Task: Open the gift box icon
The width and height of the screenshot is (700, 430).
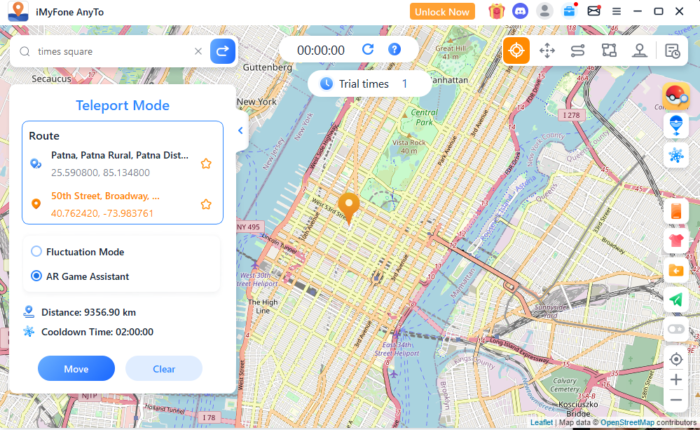Action: point(496,11)
